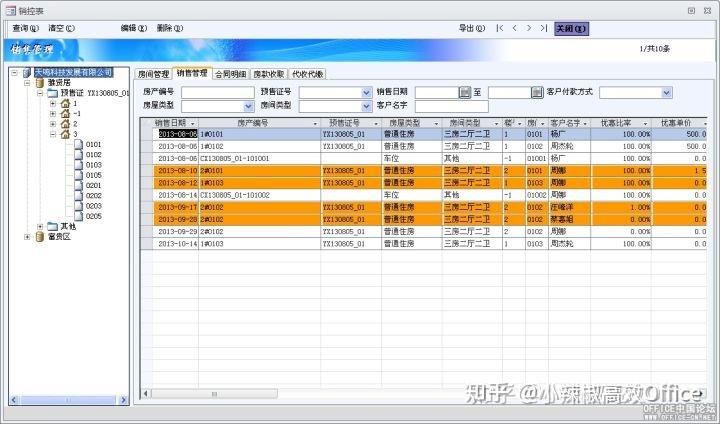Collapse the company root tree node
Image resolution: width=720 pixels, height=424 pixels.
15,73
